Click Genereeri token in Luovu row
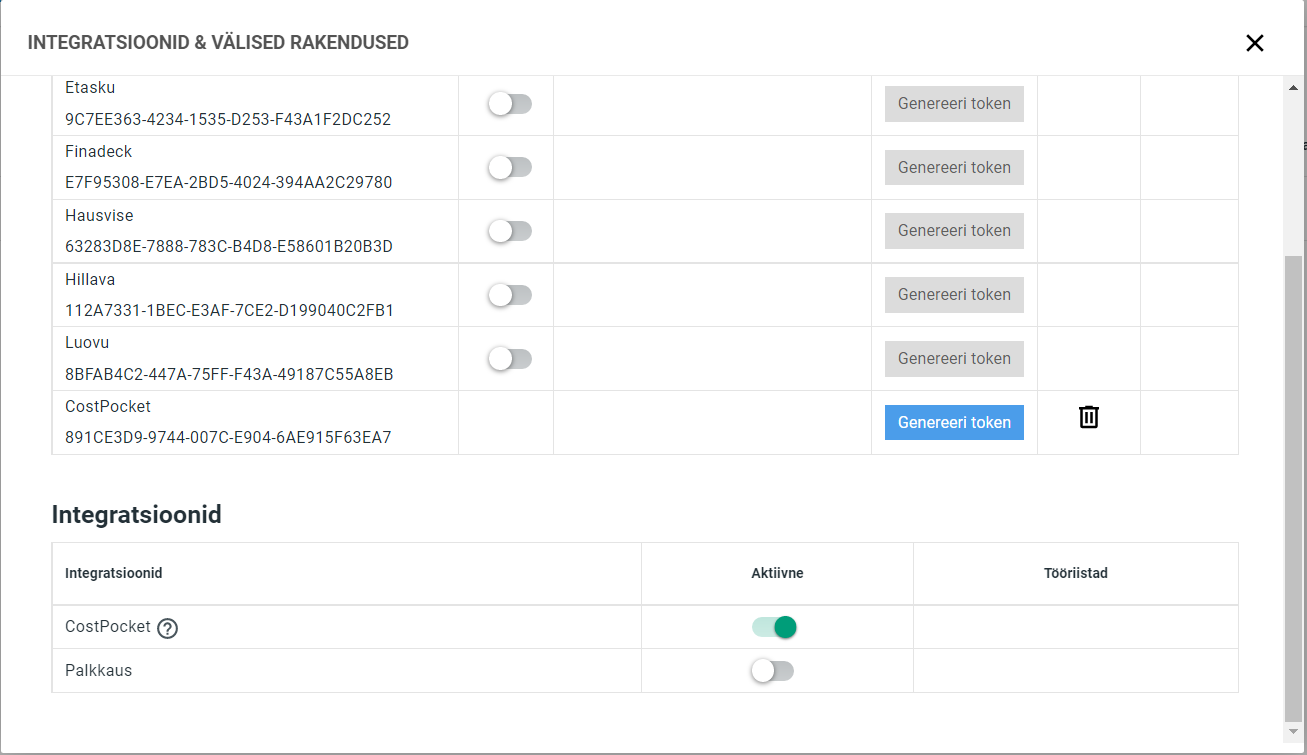The height and width of the screenshot is (755, 1307). point(954,358)
